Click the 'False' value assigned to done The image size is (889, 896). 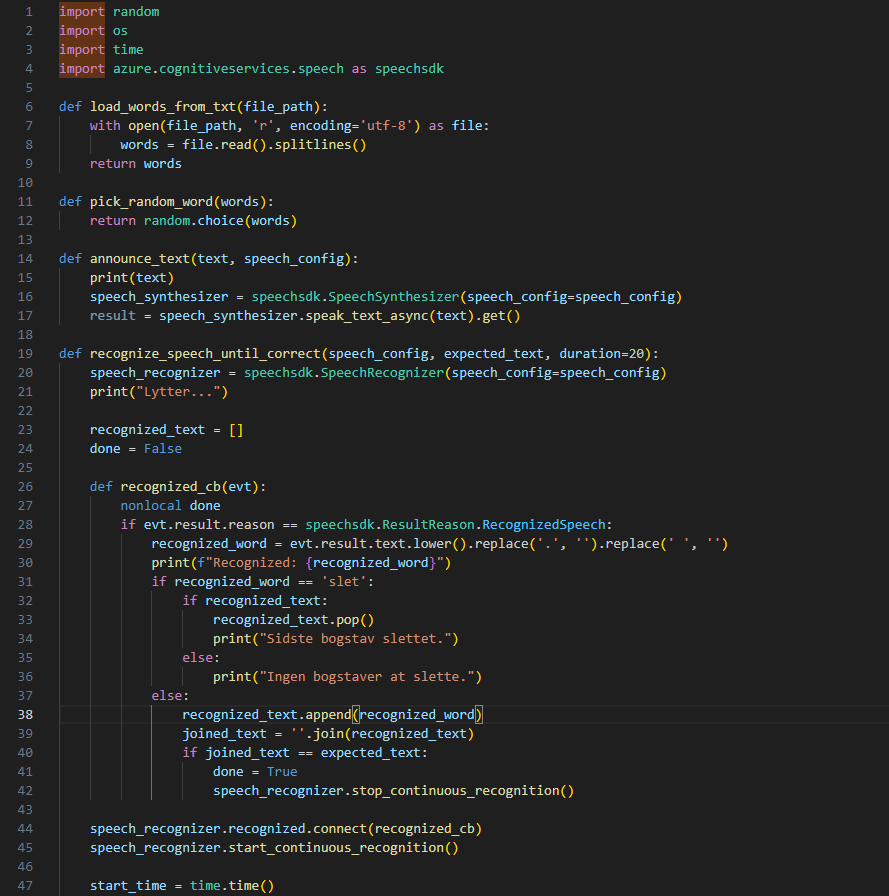[x=163, y=449]
